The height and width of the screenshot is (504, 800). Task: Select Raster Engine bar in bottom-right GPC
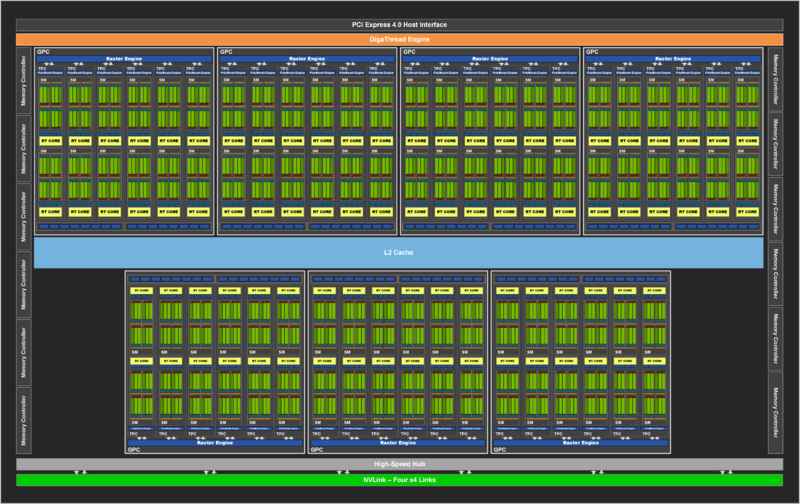tap(582, 442)
